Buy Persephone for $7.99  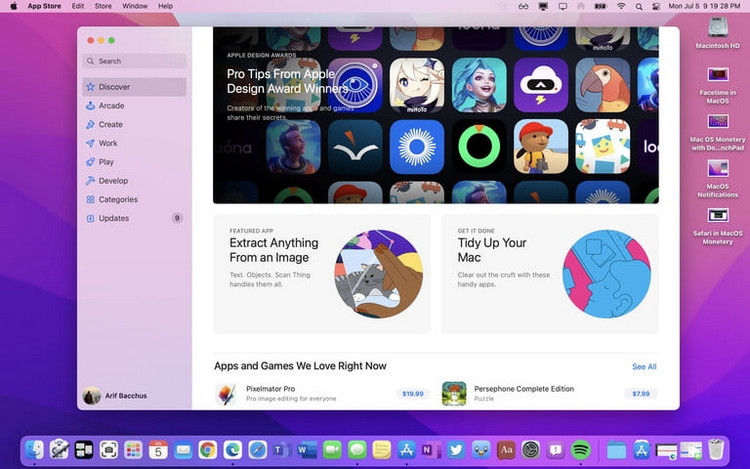pos(640,394)
